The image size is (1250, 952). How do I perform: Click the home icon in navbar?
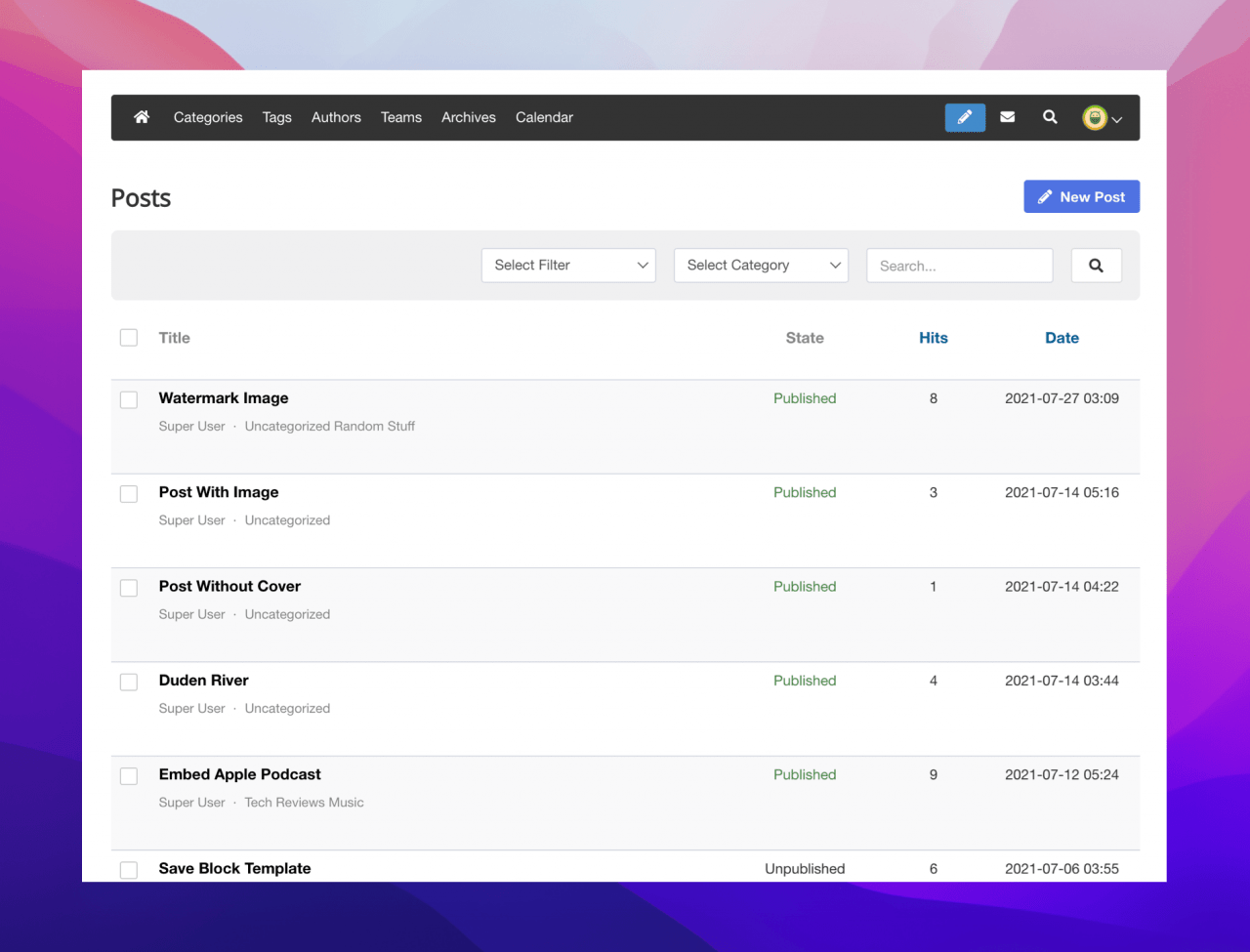[142, 117]
